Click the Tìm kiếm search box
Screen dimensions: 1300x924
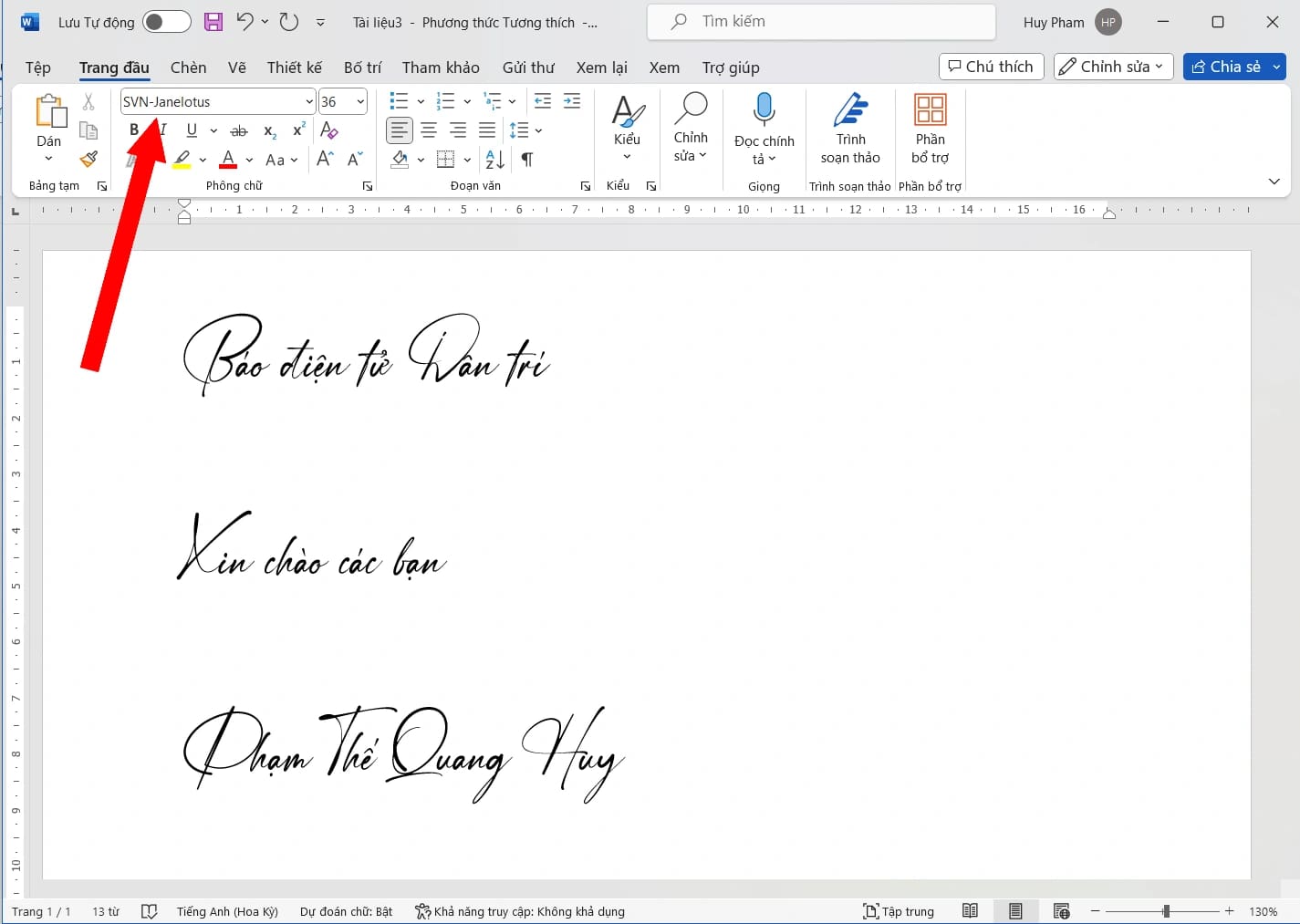tap(821, 22)
